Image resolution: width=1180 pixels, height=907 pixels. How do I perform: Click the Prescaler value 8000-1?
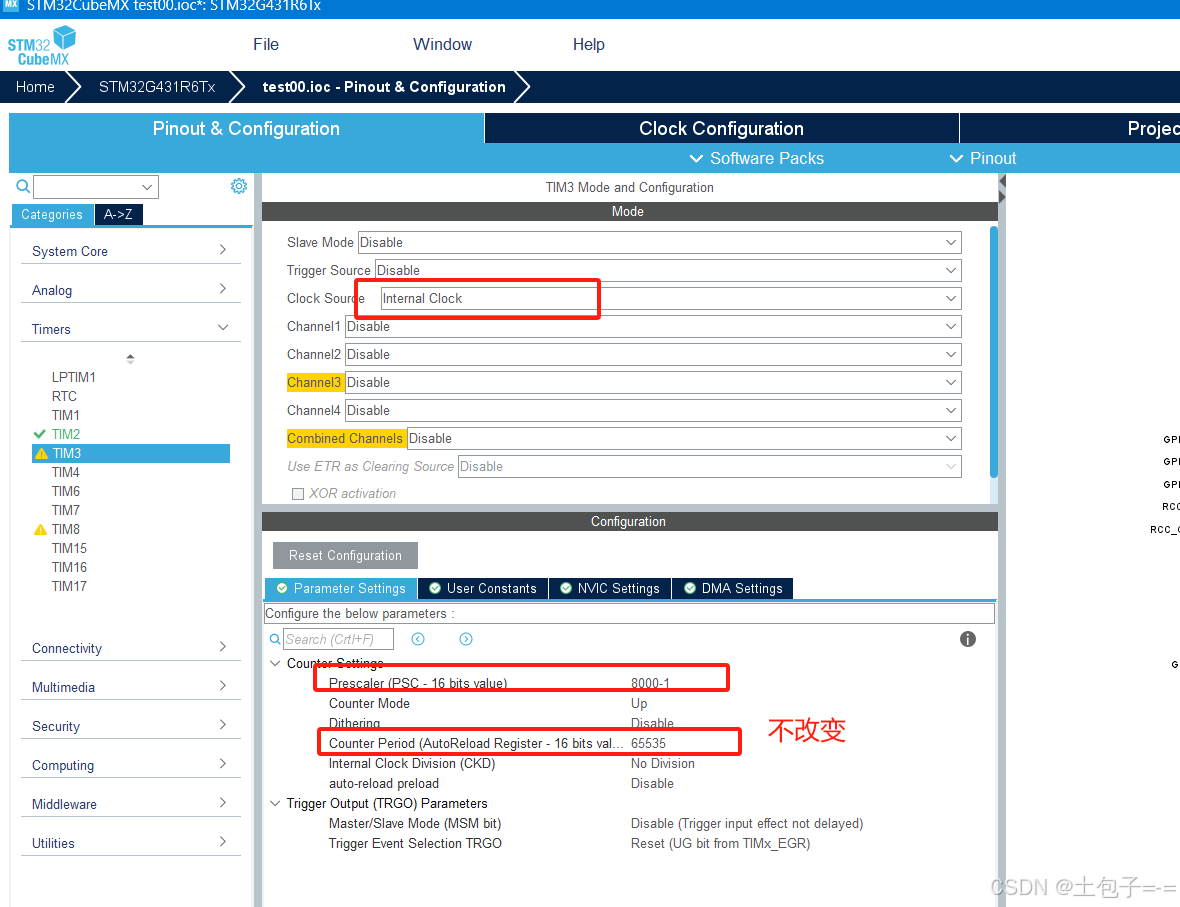point(650,683)
